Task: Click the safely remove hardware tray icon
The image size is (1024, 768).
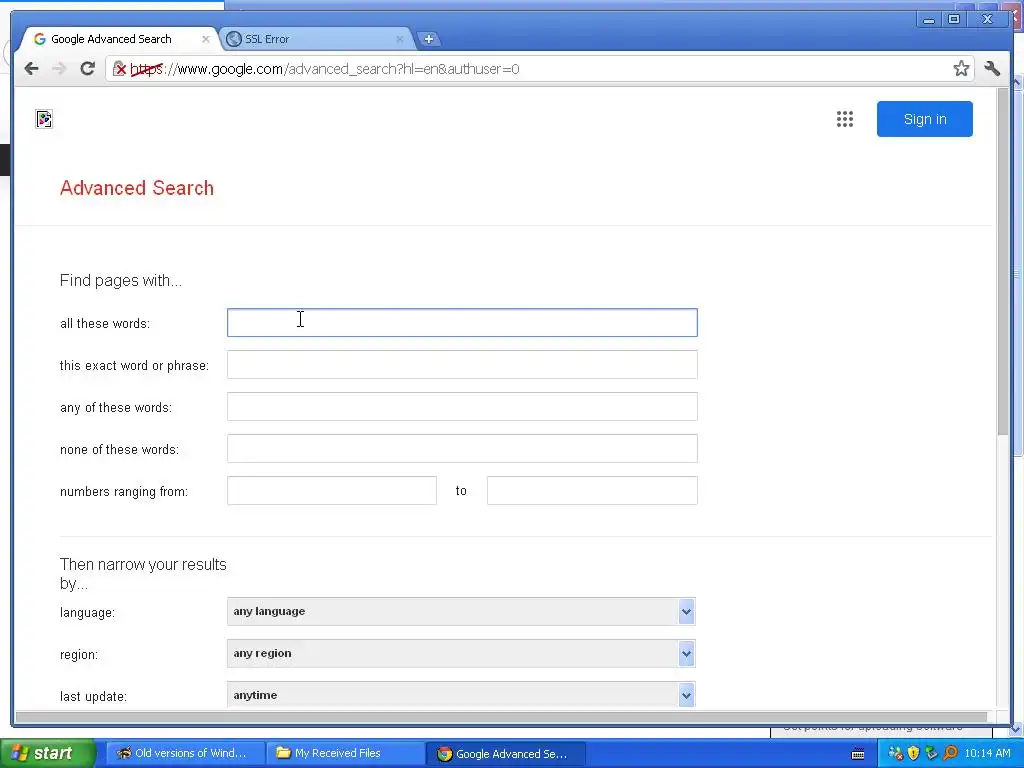Action: 931,754
